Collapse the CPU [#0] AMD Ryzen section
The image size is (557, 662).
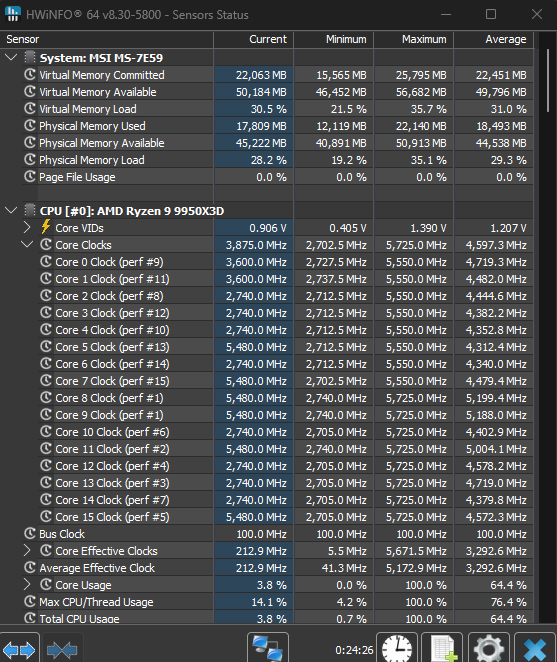pyautogui.click(x=11, y=210)
